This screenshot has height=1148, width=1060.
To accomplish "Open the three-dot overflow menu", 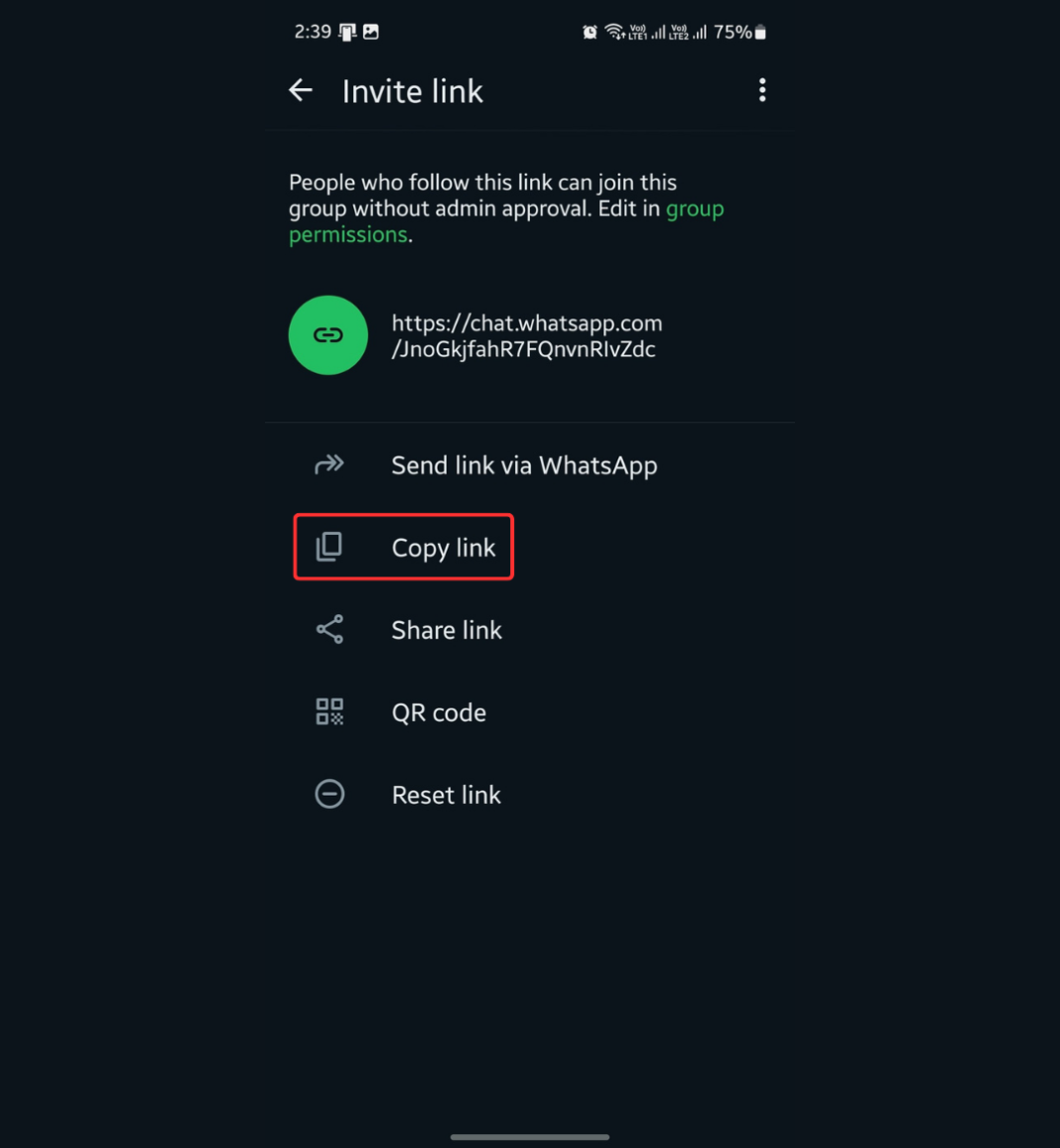I will (x=762, y=90).
